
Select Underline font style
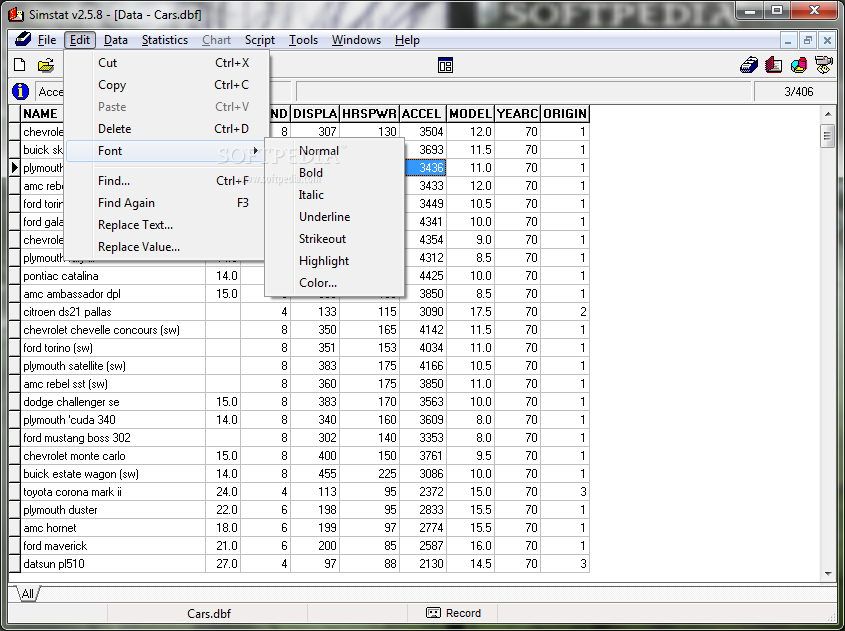pos(335,217)
